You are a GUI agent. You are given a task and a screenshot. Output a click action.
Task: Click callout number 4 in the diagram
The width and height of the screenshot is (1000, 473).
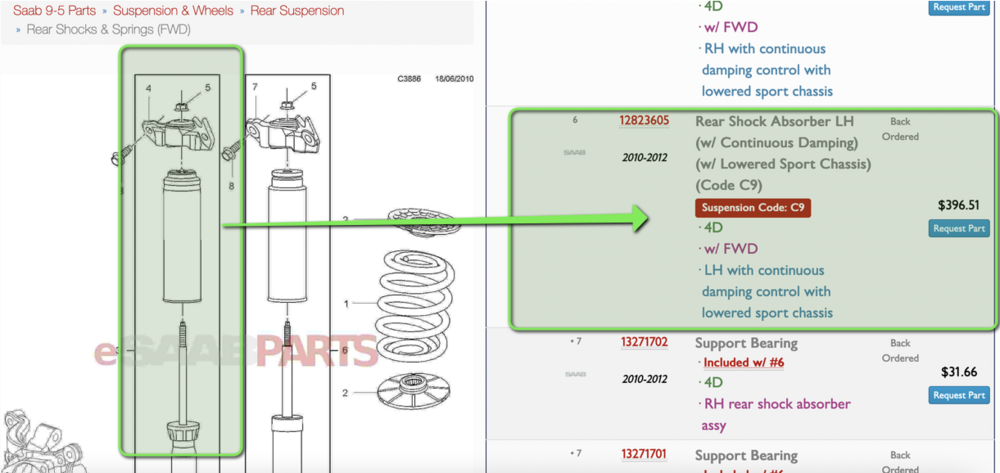[x=148, y=87]
